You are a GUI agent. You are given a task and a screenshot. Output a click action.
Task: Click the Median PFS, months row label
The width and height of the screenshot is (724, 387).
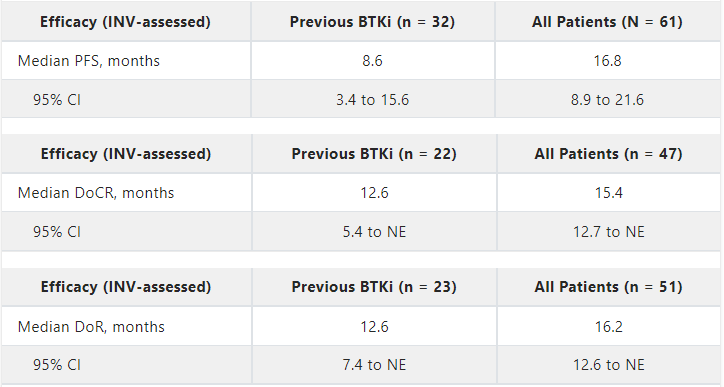click(89, 60)
